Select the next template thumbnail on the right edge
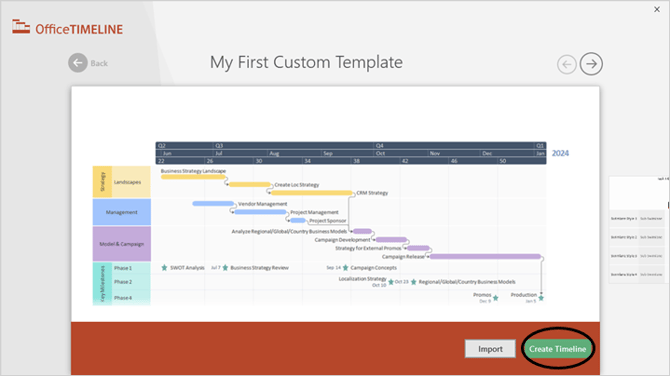This screenshot has width=670, height=376. pos(638,230)
